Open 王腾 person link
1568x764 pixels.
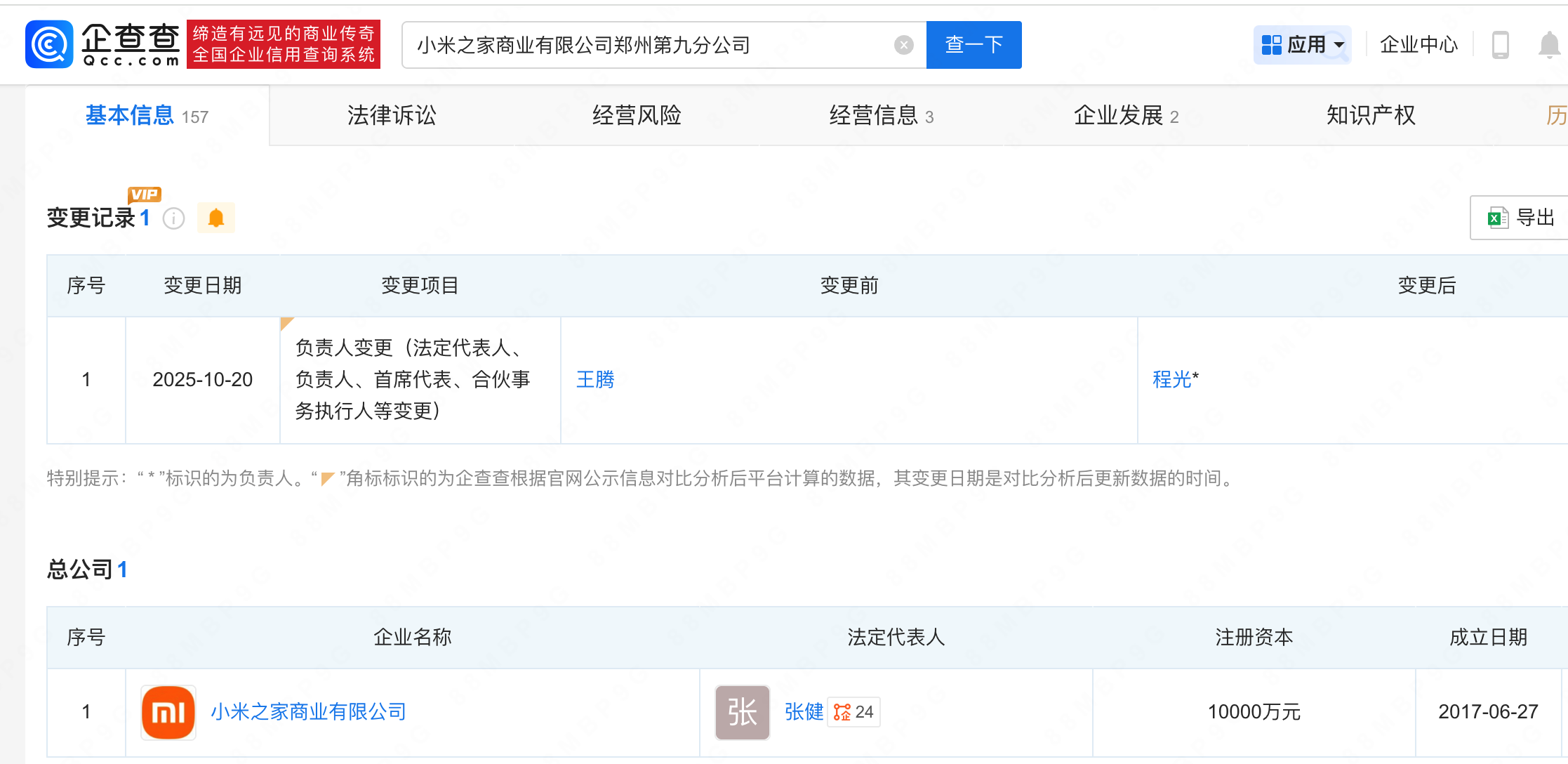[594, 380]
